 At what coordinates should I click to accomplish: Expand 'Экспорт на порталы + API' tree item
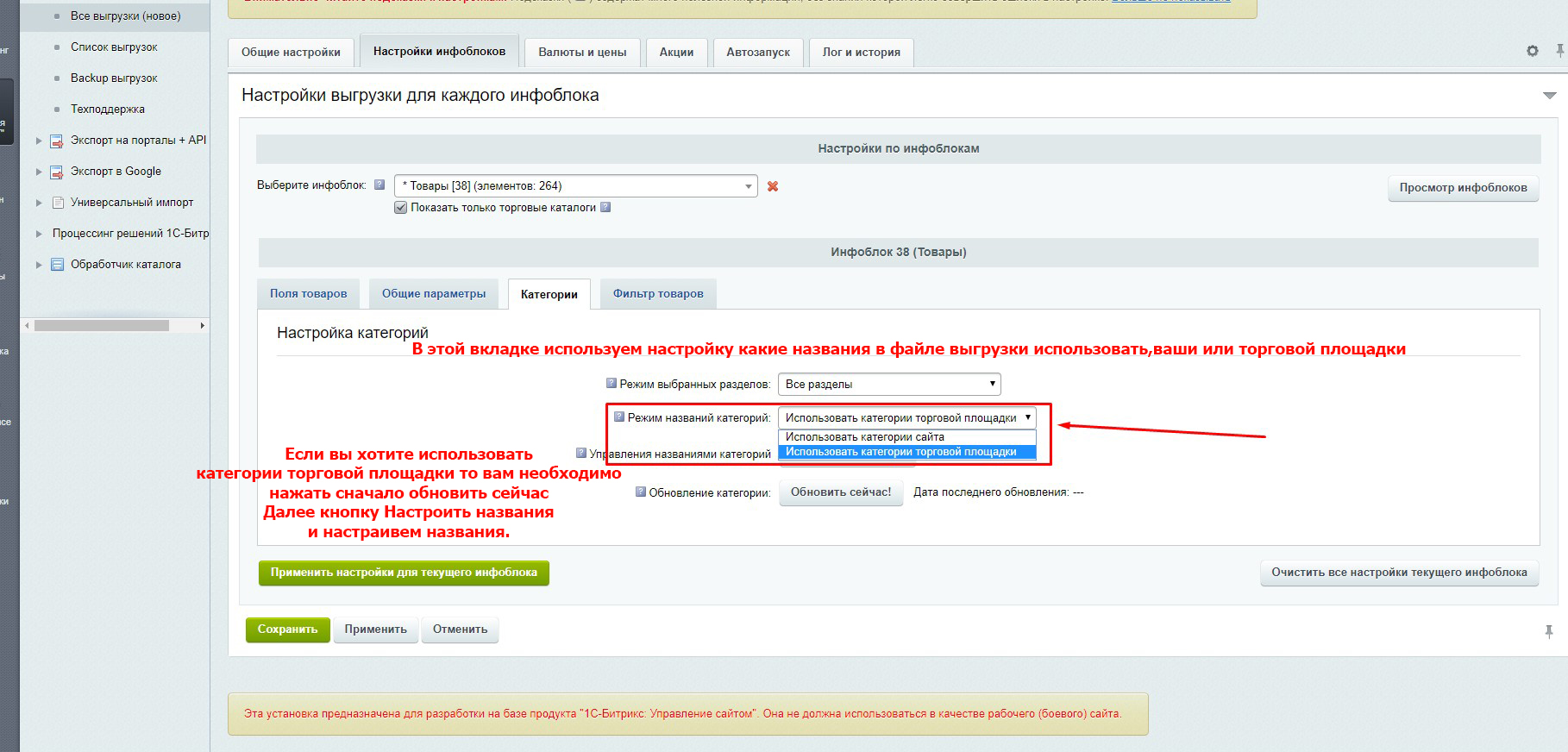click(38, 141)
